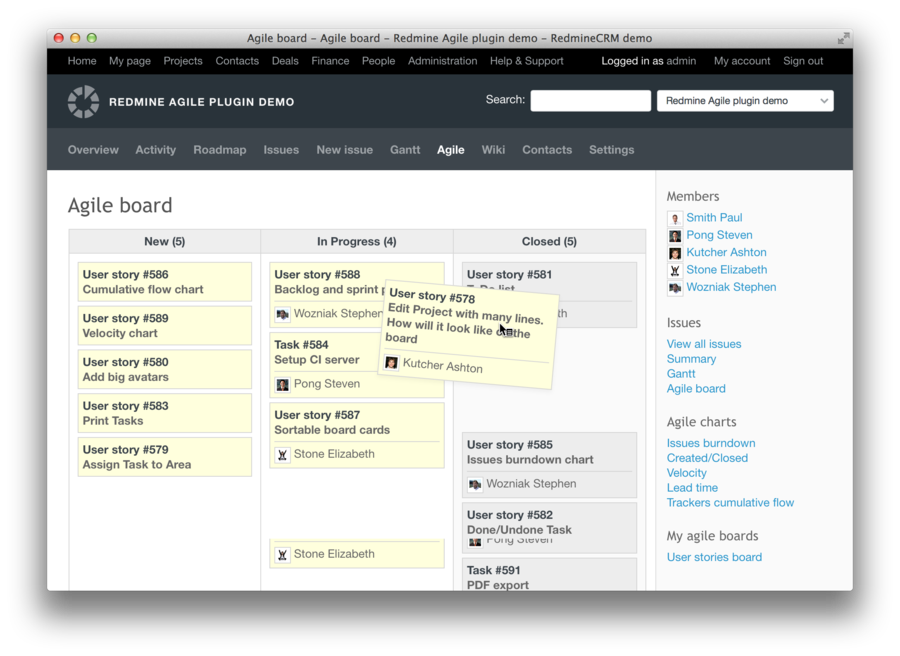
Task: Select User story #579 Assign Task to Area
Action: (165, 457)
